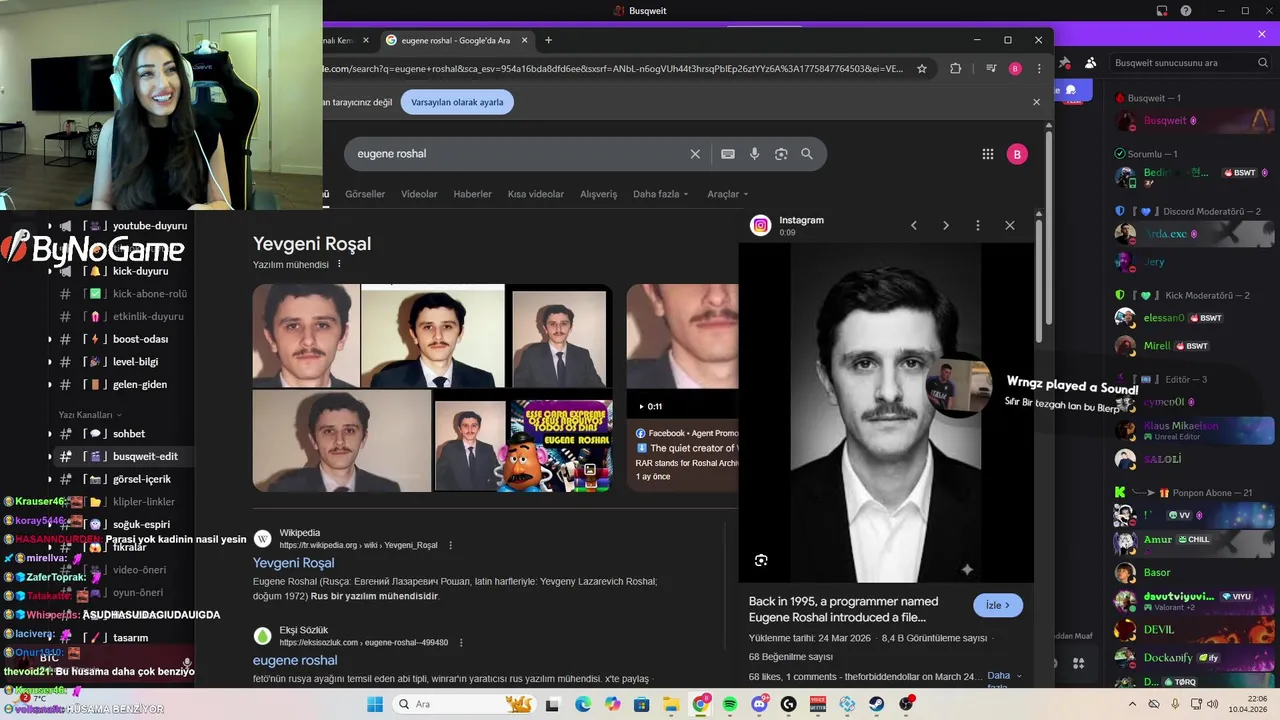Dismiss the default browser notification bar
The height and width of the screenshot is (720, 1280).
pyautogui.click(x=1036, y=102)
